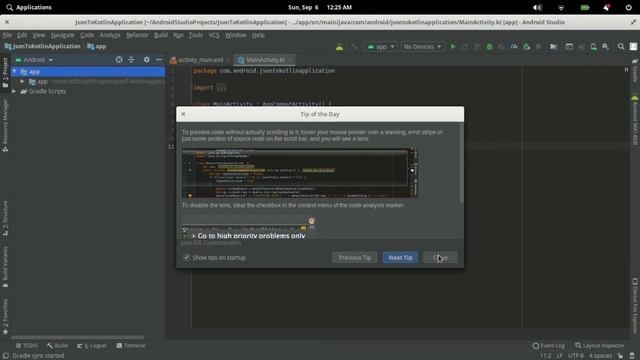The height and width of the screenshot is (360, 640).
Task: Click the Build tool window button
Action: click(x=57, y=345)
